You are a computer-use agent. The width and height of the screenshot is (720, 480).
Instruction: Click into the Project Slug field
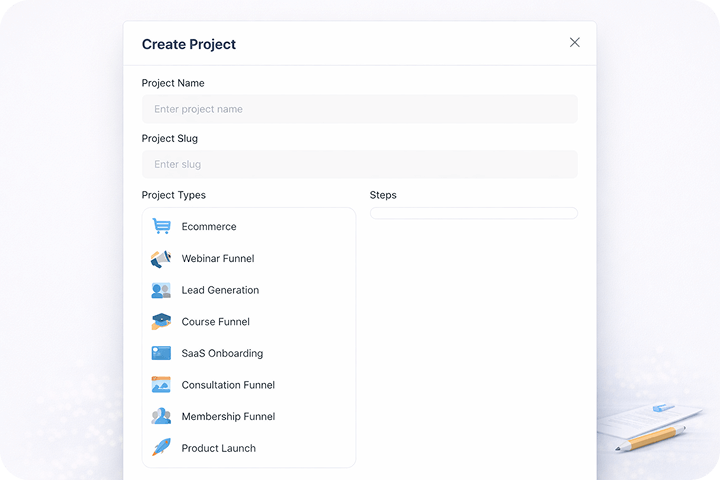[359, 164]
